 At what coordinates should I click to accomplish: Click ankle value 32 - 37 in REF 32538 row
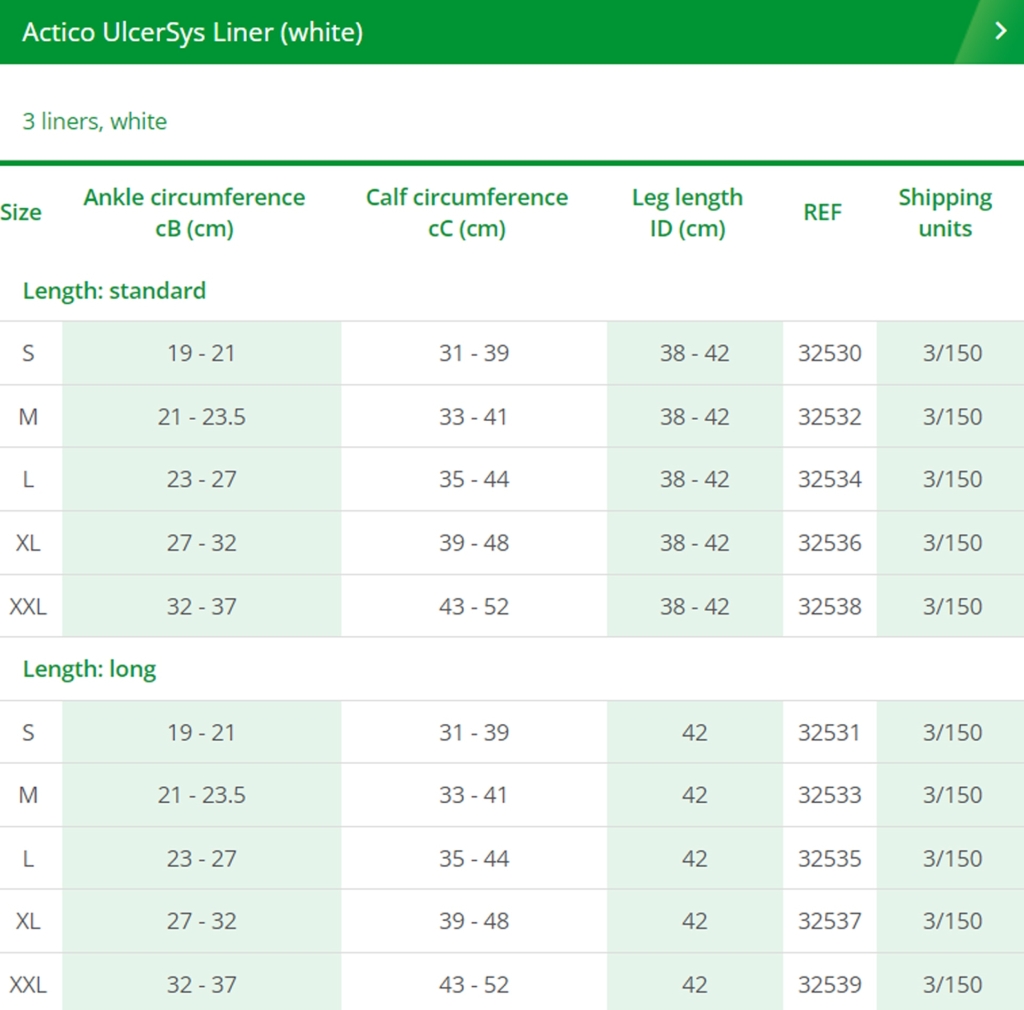[201, 607]
